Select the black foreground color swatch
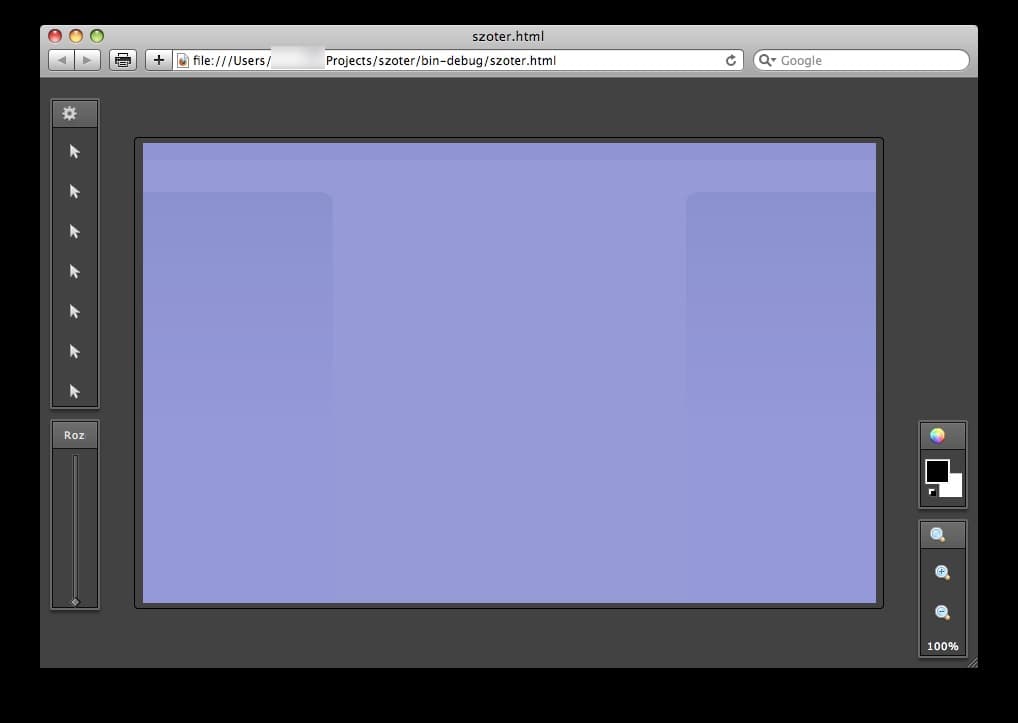The image size is (1018, 723). coord(938,470)
